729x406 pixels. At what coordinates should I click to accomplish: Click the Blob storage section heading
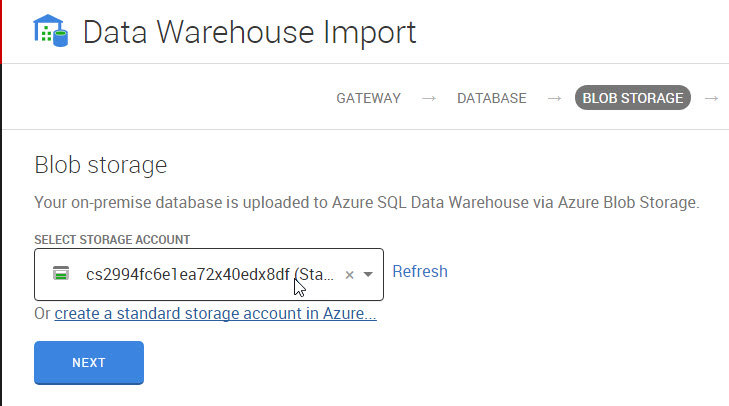pos(100,164)
